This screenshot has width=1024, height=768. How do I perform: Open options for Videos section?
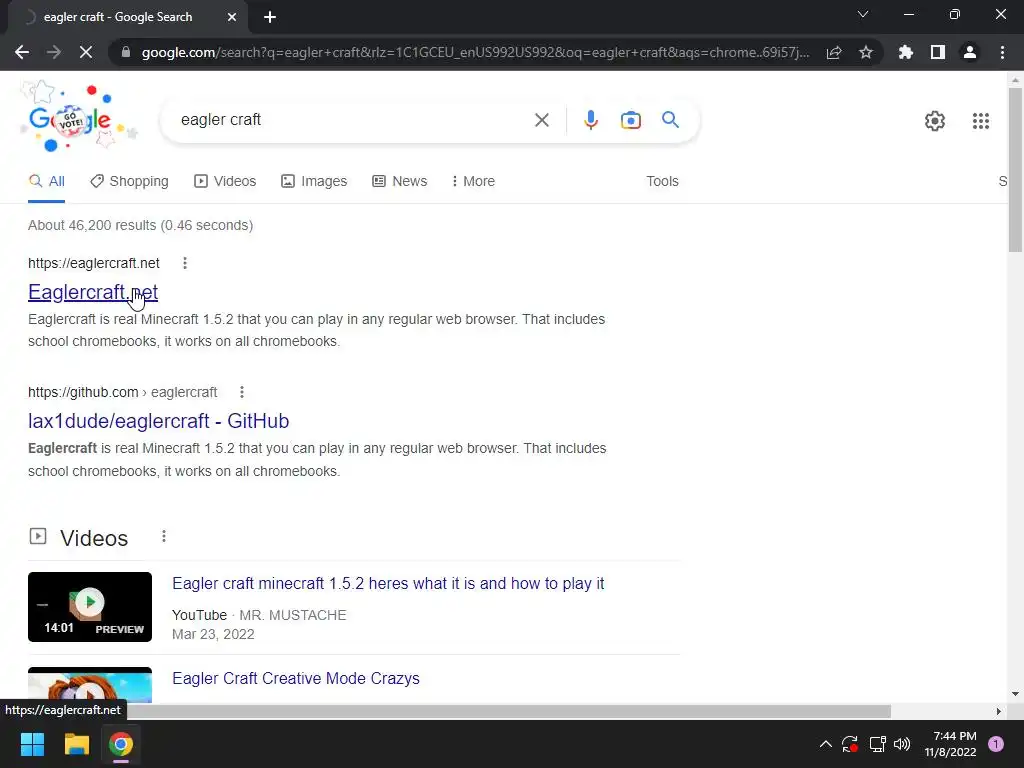(164, 536)
